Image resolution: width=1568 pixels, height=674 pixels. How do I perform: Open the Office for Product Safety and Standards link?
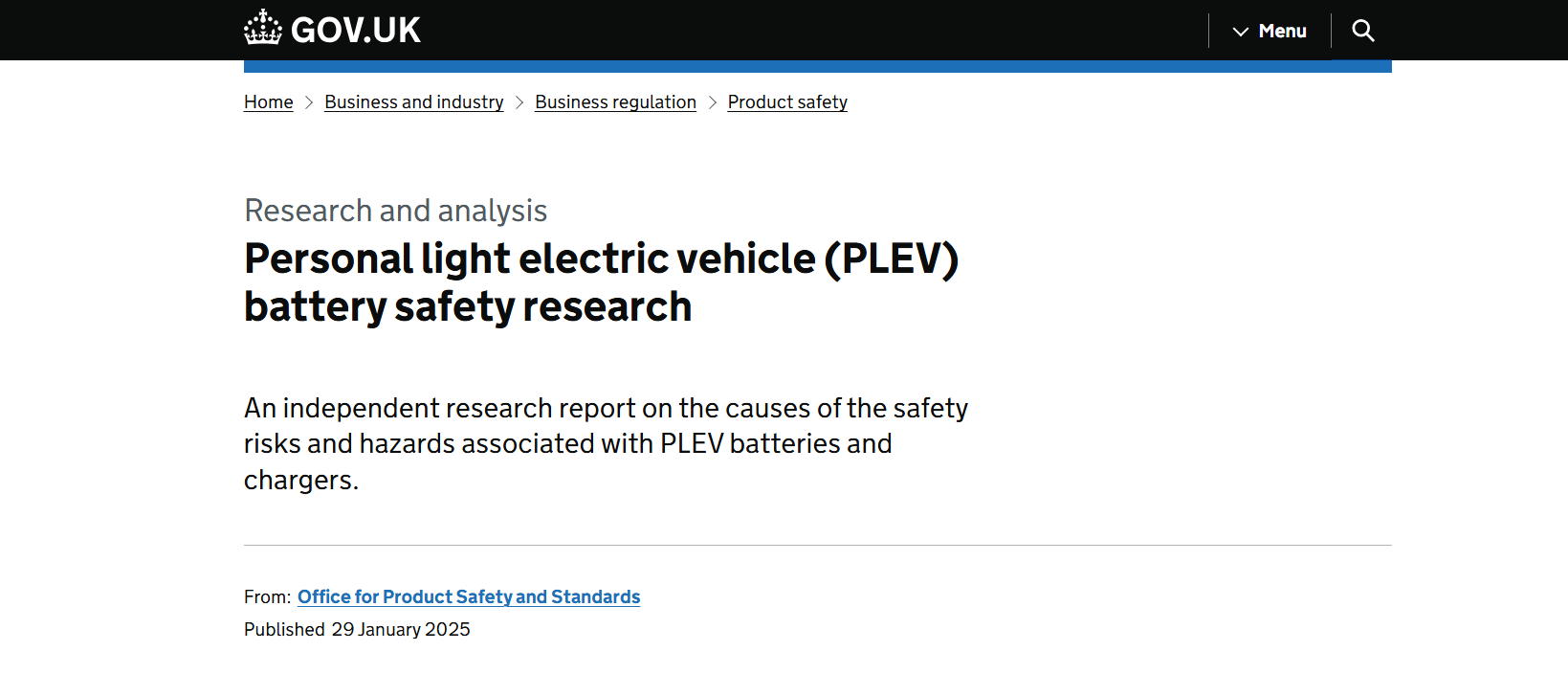click(x=468, y=595)
